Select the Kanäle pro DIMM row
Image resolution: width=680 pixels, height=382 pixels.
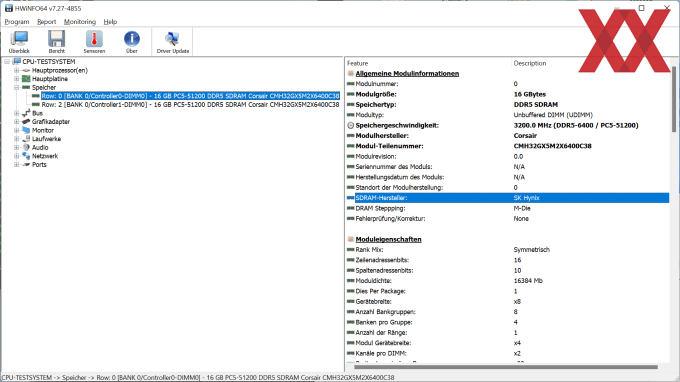click(x=508, y=354)
